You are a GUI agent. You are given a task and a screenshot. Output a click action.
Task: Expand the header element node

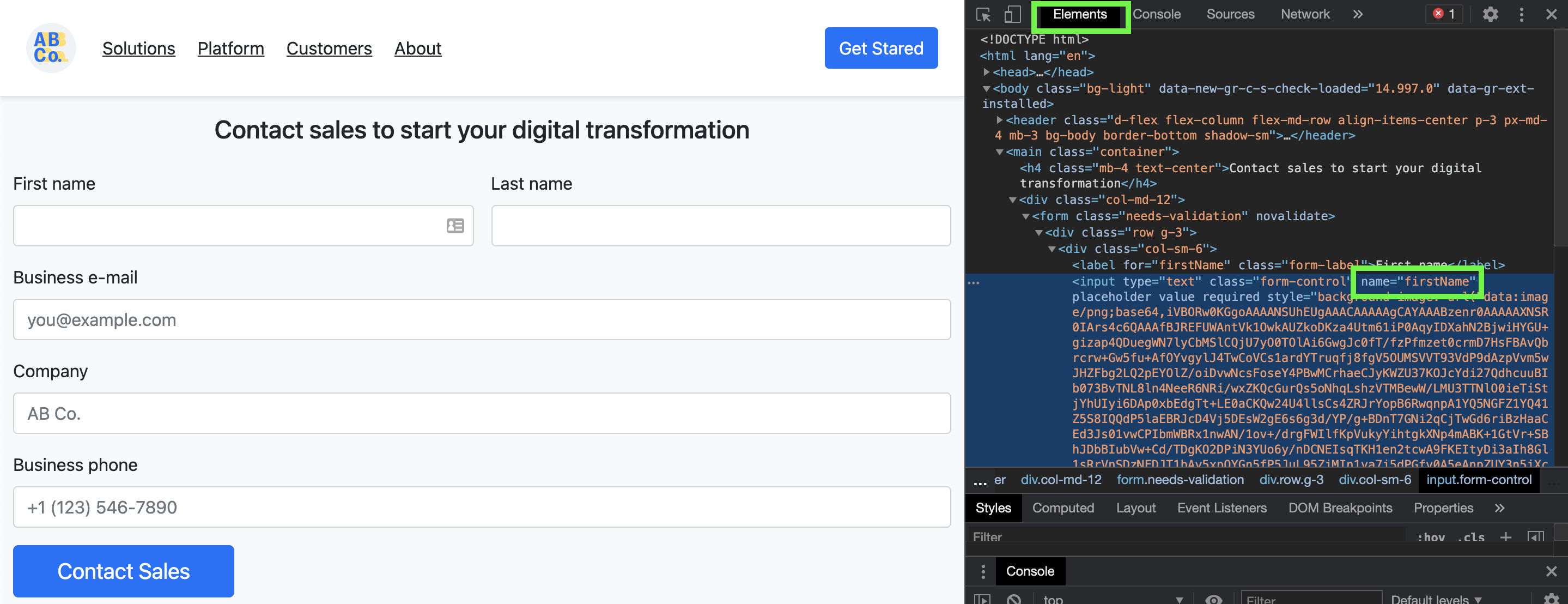click(999, 120)
